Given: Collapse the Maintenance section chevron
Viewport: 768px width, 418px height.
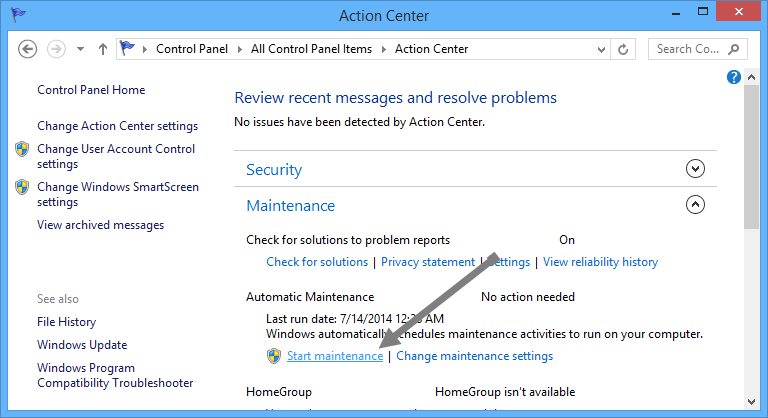Looking at the screenshot, I should [695, 204].
